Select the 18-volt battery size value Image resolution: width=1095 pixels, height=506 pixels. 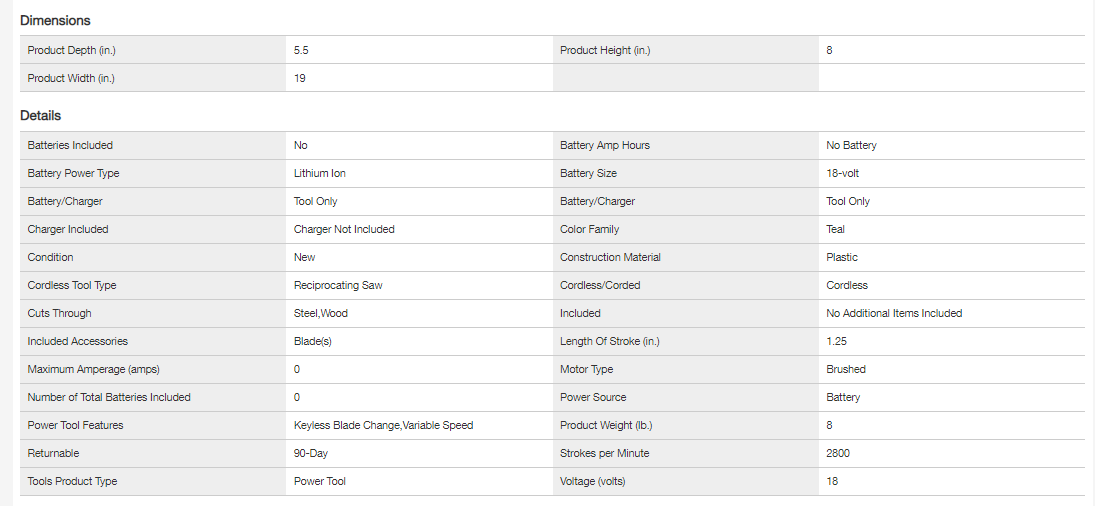843,173
